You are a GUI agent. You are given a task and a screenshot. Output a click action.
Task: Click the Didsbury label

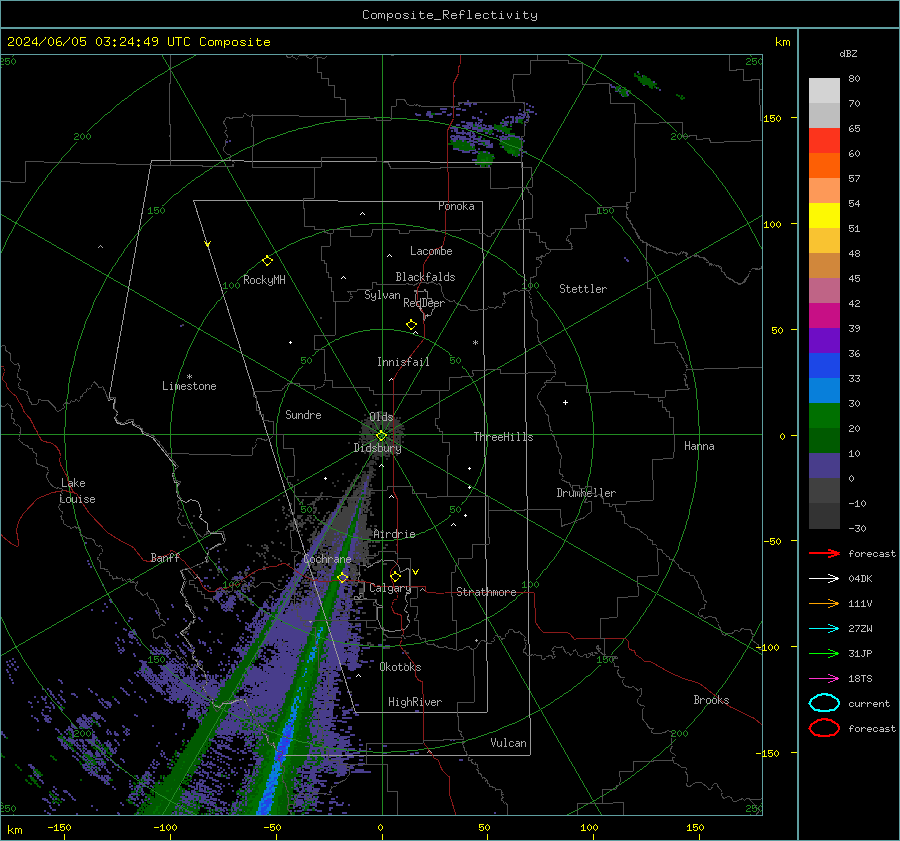pyautogui.click(x=377, y=448)
